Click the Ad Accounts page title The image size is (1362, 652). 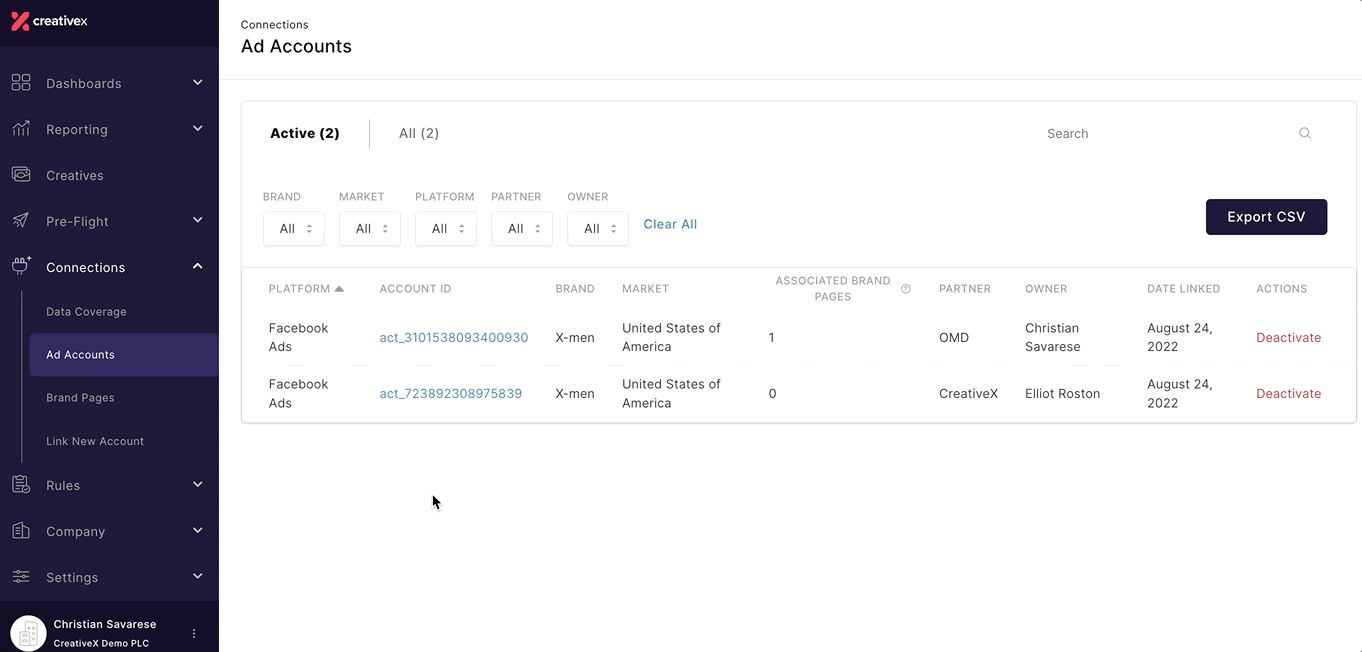pos(296,46)
